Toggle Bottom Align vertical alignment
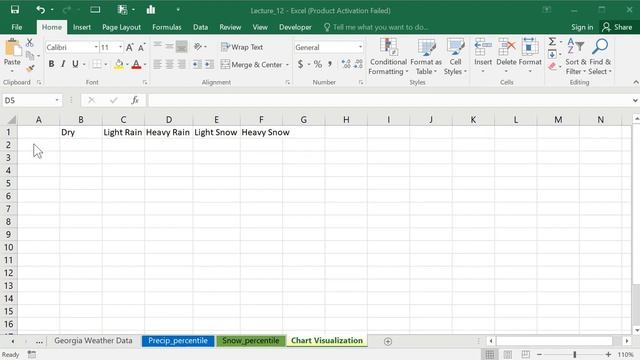Screen dimensions: 640x360 pyautogui.click(x=182, y=47)
